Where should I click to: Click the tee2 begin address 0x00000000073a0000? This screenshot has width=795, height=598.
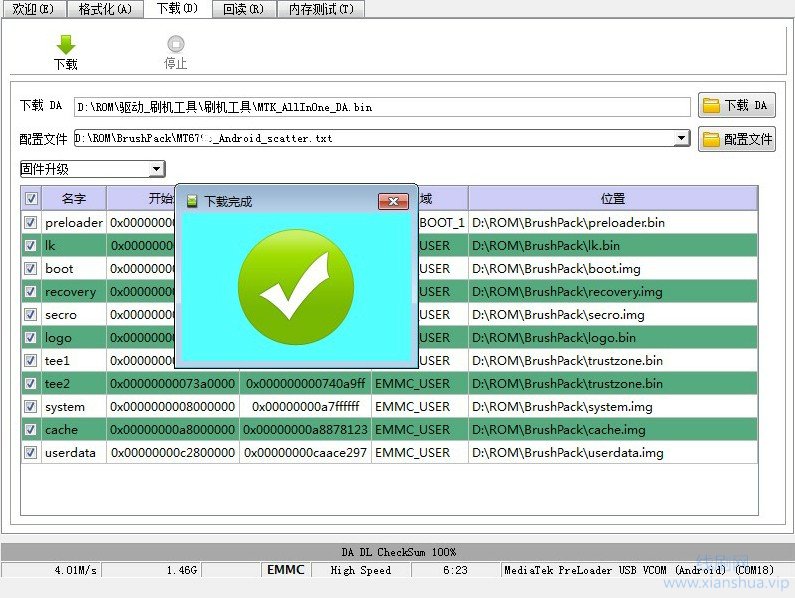click(x=172, y=383)
